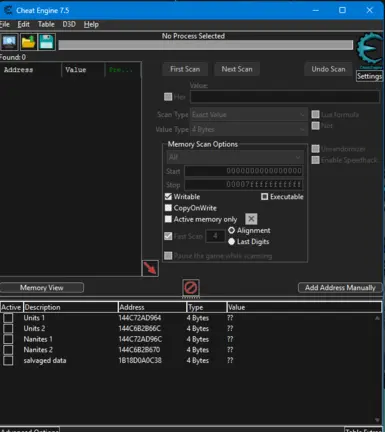
Task: Toggle the Unrandomizer checkbox
Action: coord(315,149)
